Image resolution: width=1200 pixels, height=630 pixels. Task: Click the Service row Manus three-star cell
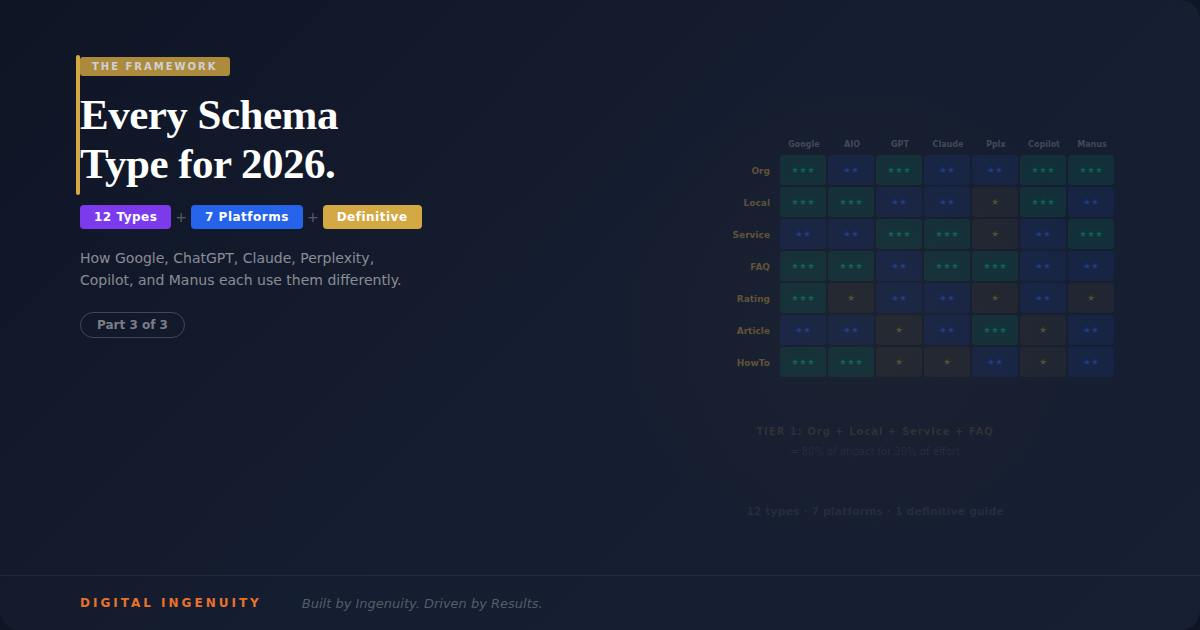point(1091,234)
